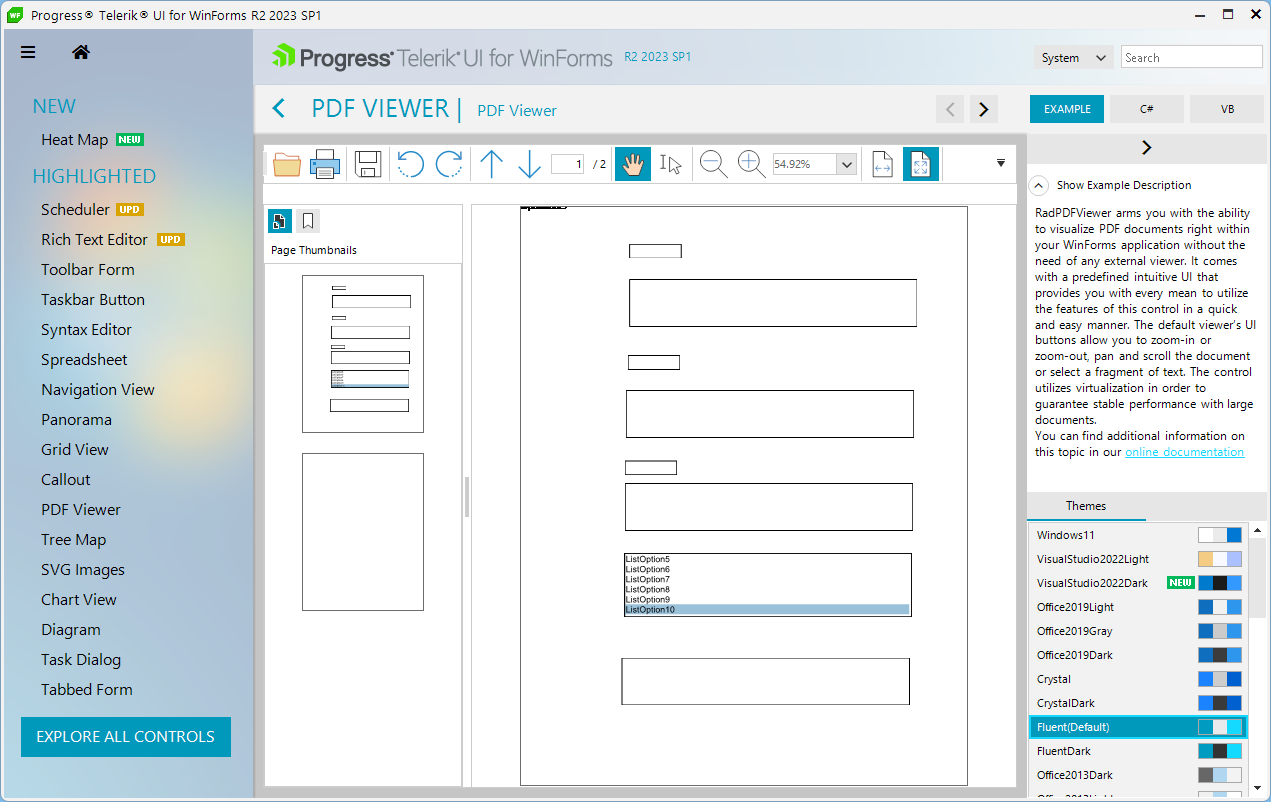Open Rich Text Editor example

coord(94,240)
